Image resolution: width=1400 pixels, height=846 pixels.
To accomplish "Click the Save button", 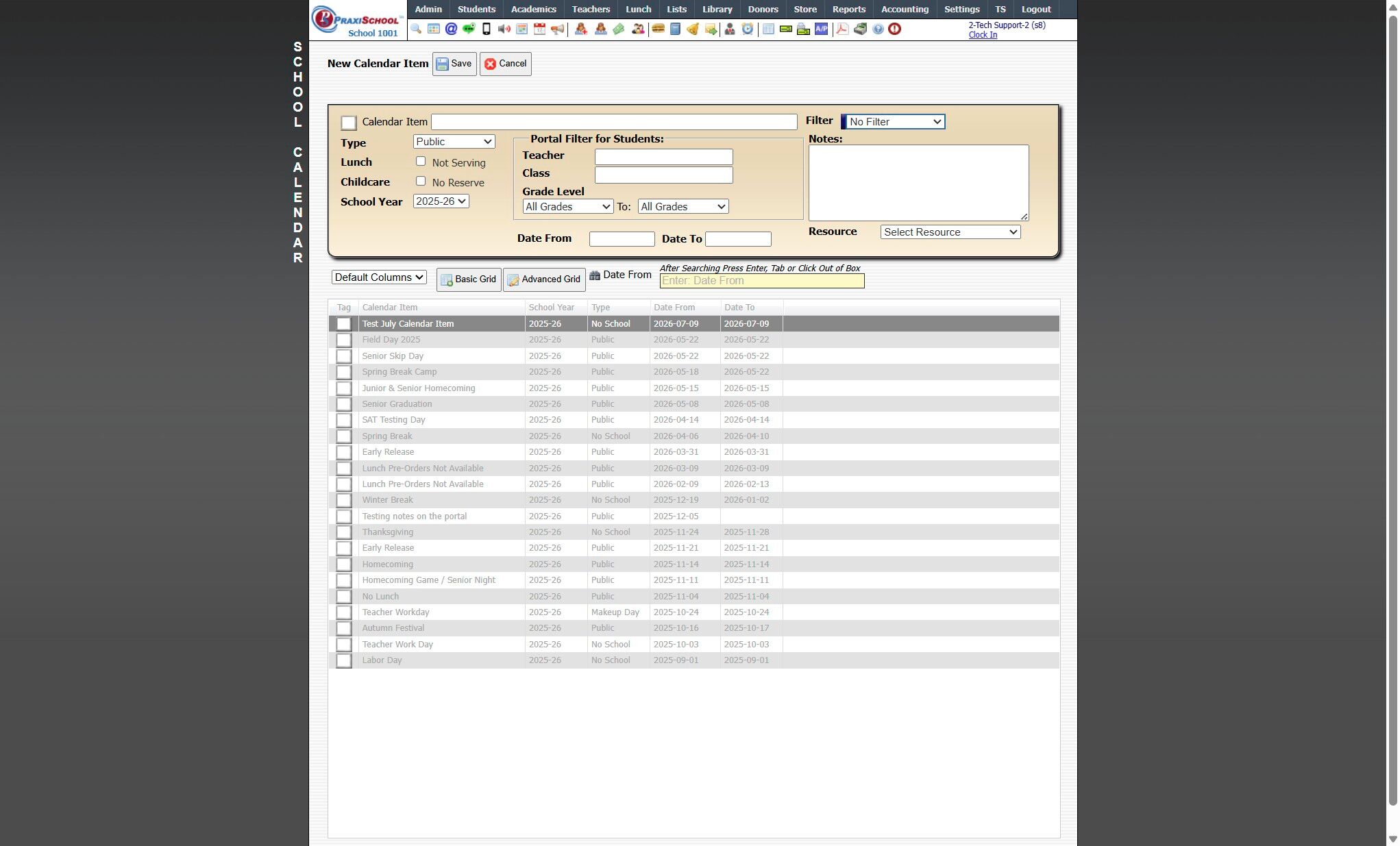I will (x=454, y=64).
